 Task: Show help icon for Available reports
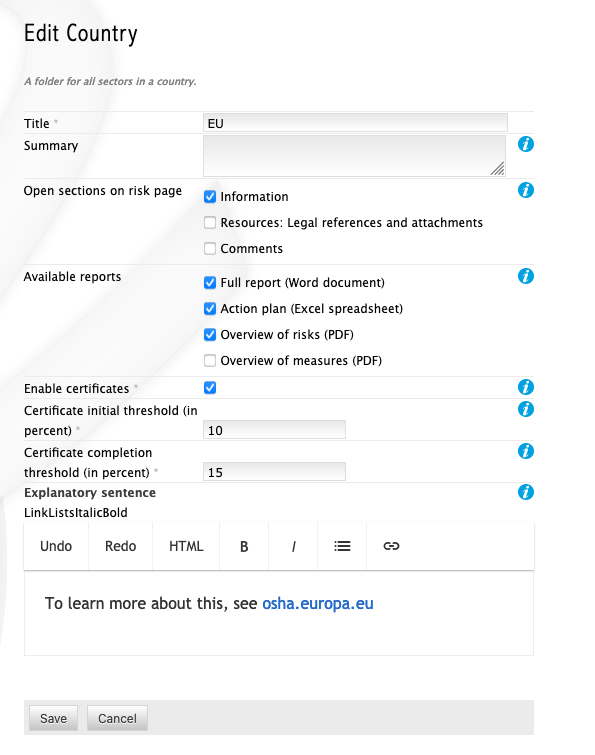(526, 276)
